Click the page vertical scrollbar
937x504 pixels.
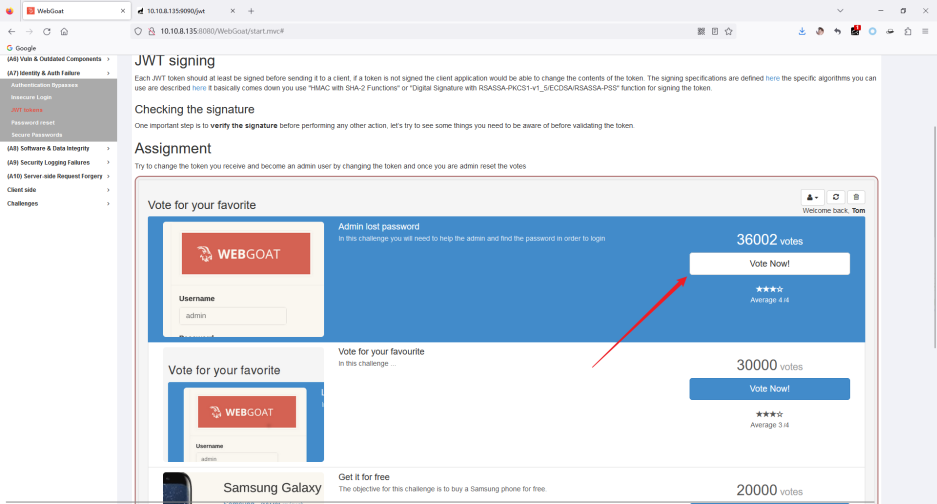(x=935, y=237)
